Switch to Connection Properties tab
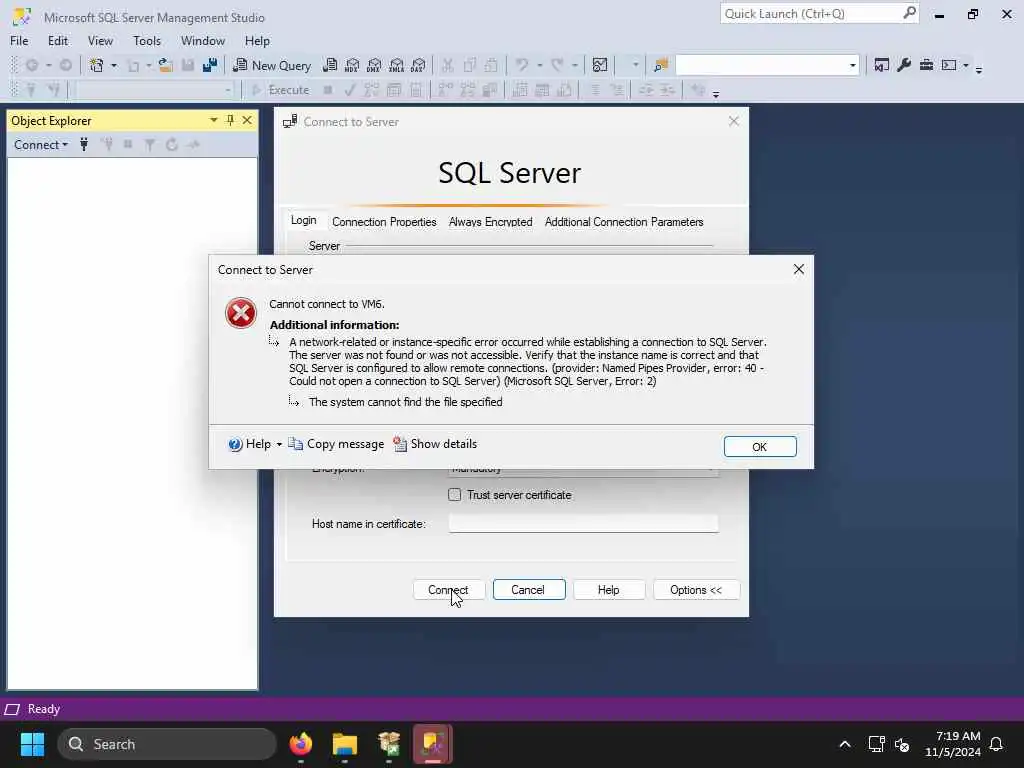Viewport: 1024px width, 768px height. (384, 222)
